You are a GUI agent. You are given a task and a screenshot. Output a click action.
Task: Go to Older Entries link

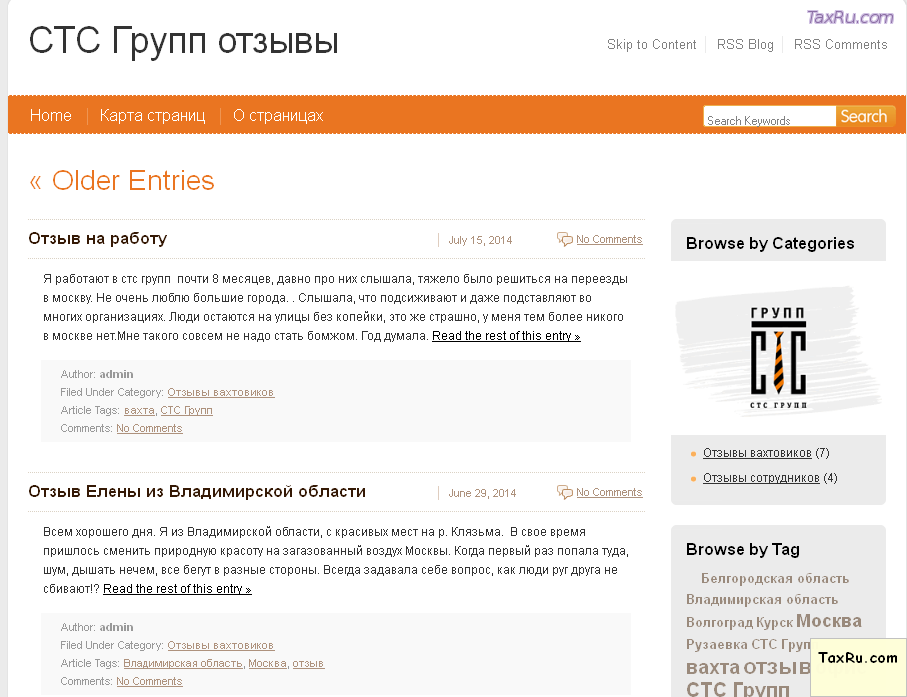tap(122, 181)
